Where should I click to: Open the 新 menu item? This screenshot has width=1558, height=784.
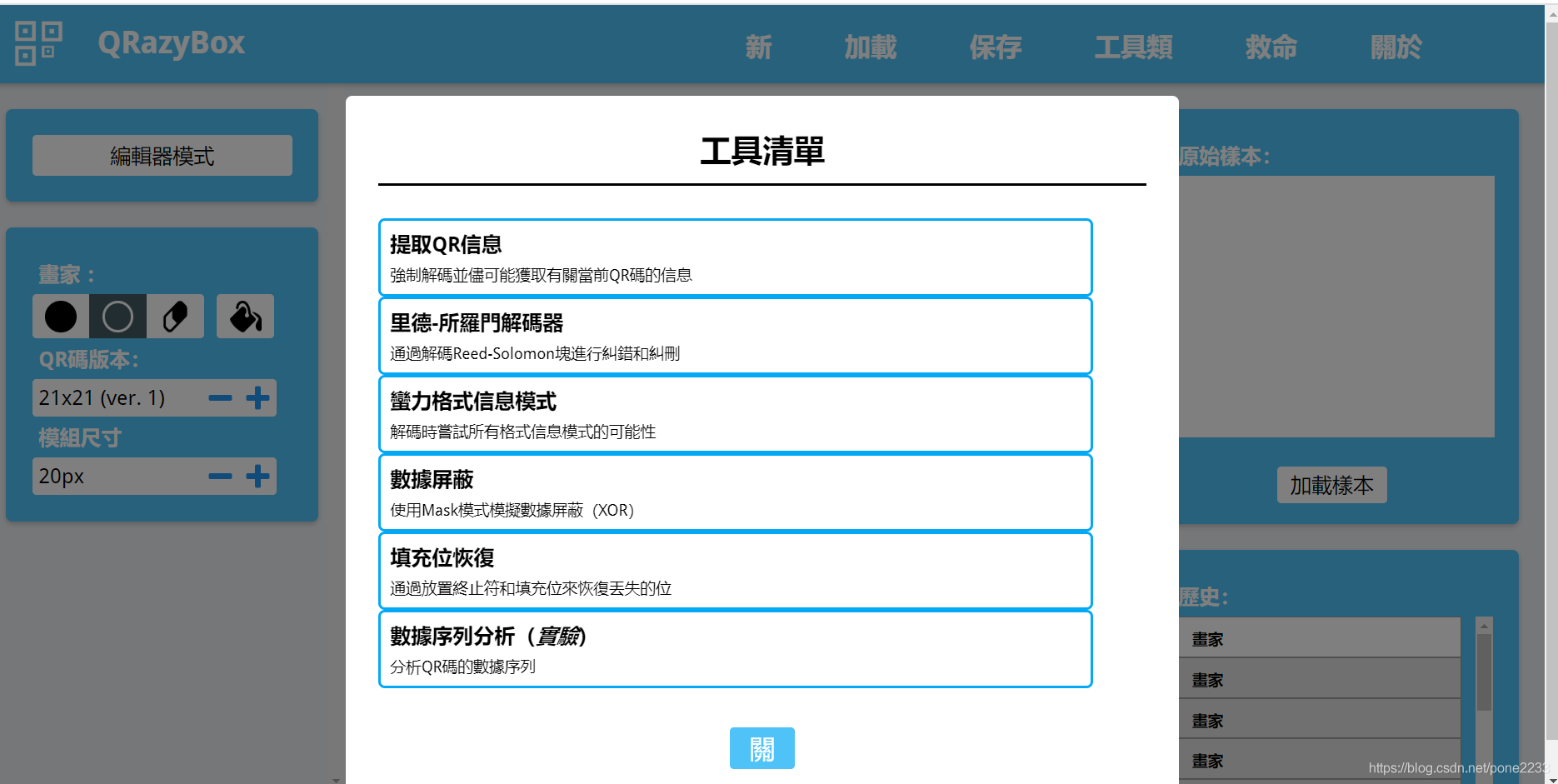click(758, 47)
